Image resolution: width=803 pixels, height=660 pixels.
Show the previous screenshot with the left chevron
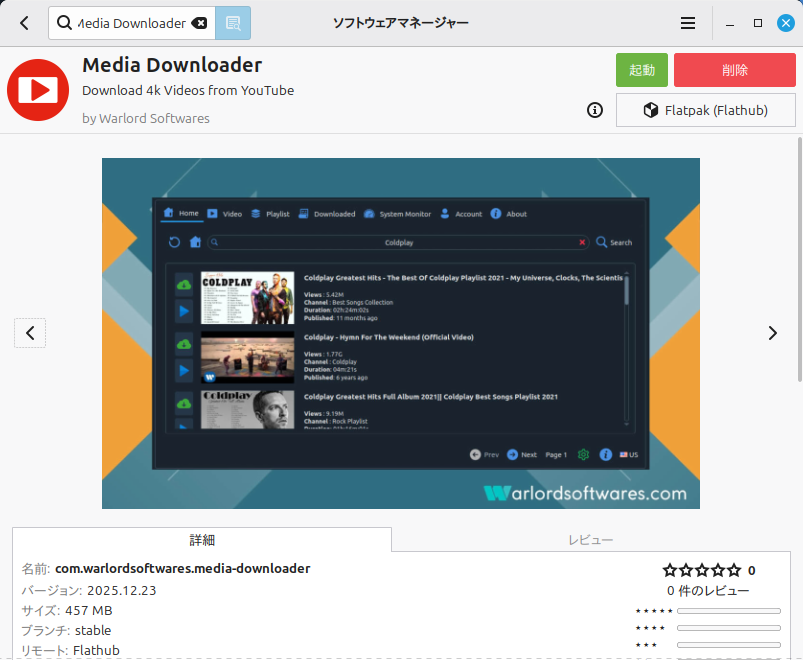[x=30, y=333]
